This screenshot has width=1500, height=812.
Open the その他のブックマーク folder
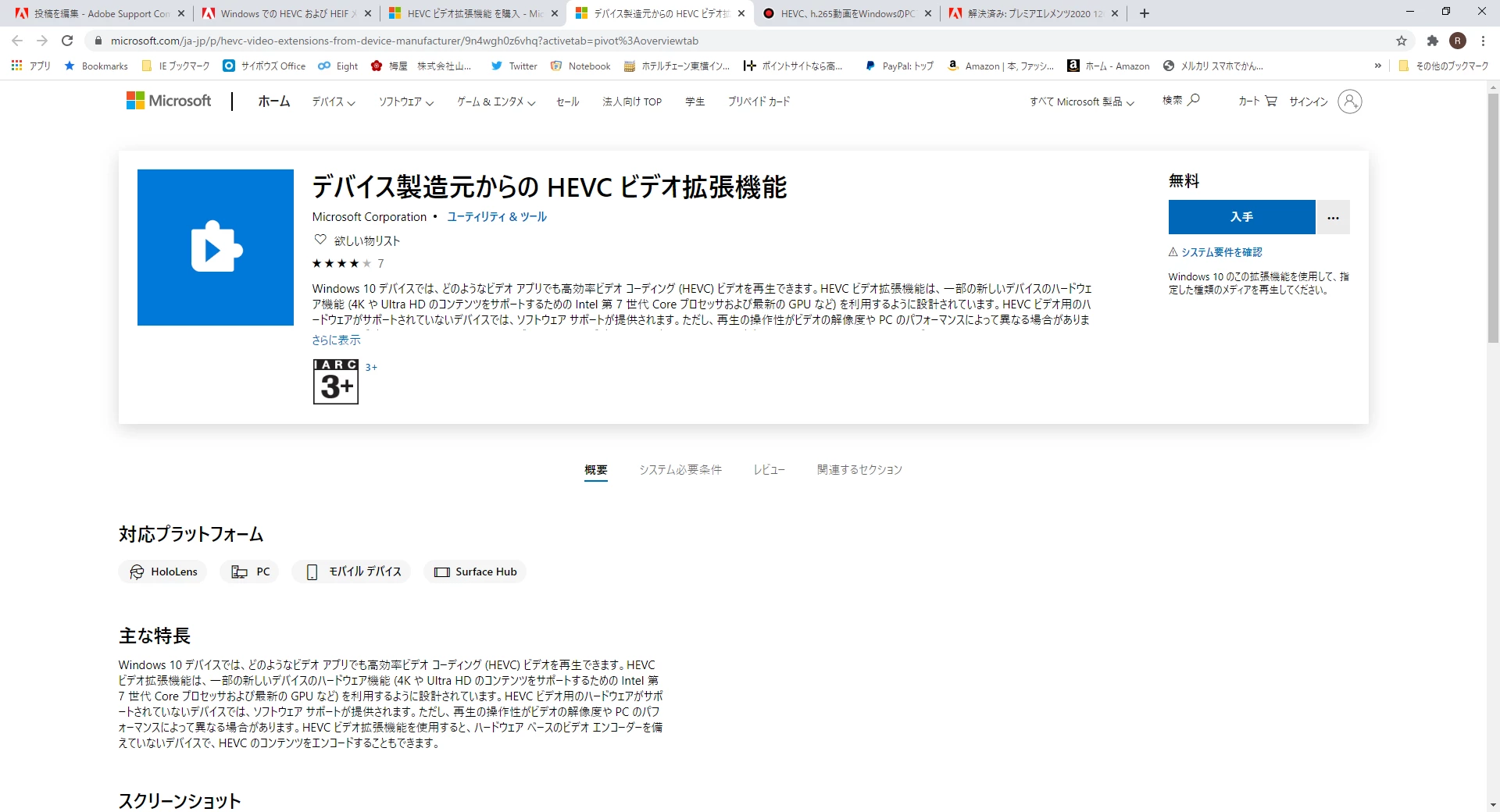tap(1444, 66)
